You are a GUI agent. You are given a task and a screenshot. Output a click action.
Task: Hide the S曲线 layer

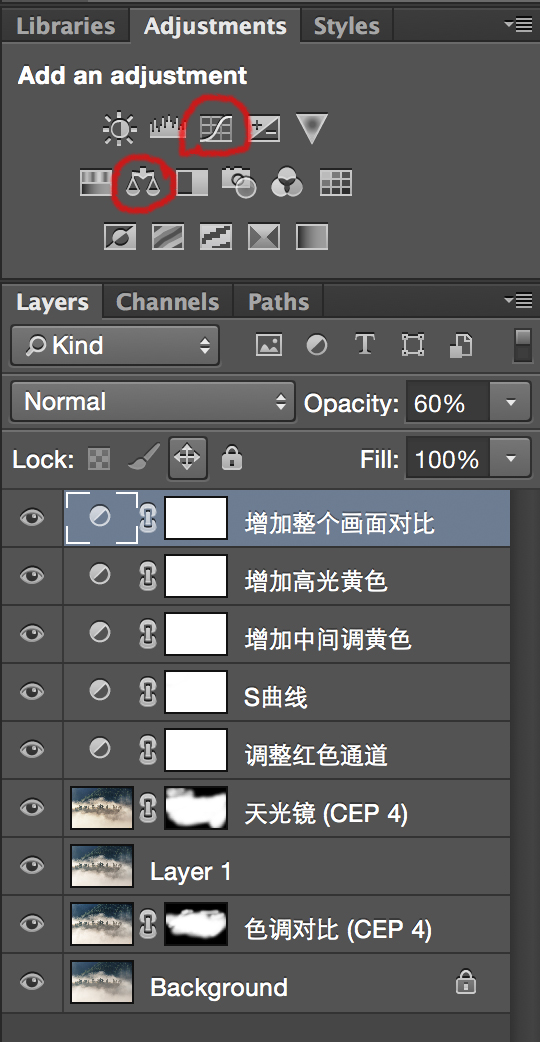coord(31,692)
